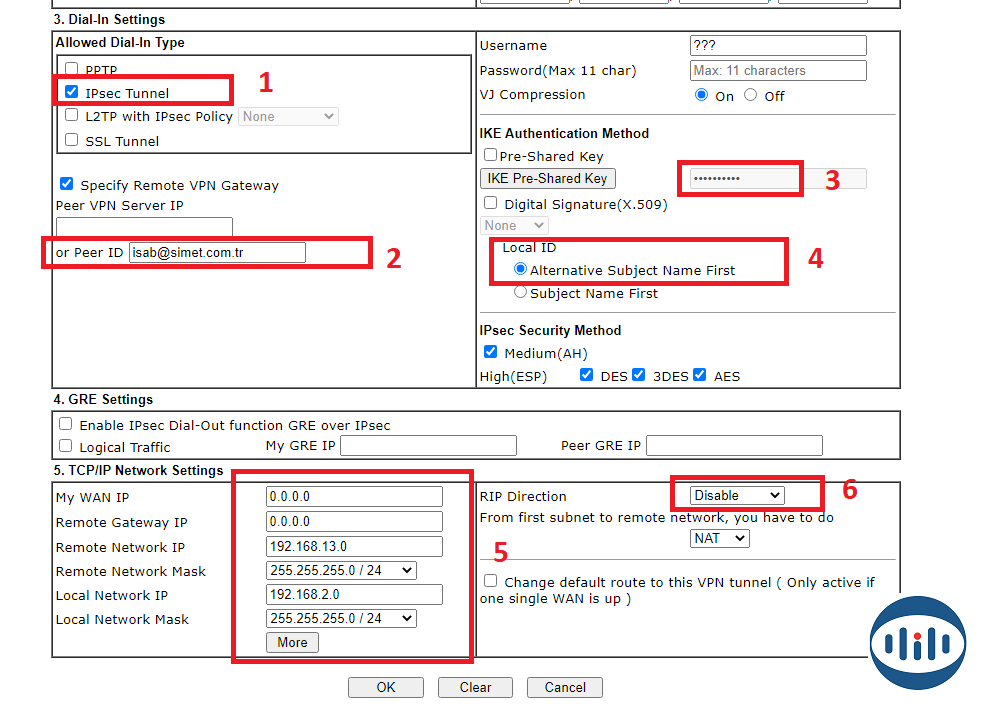Enable the SSL Tunnel checkbox
The height and width of the screenshot is (710, 1006).
pos(71,140)
